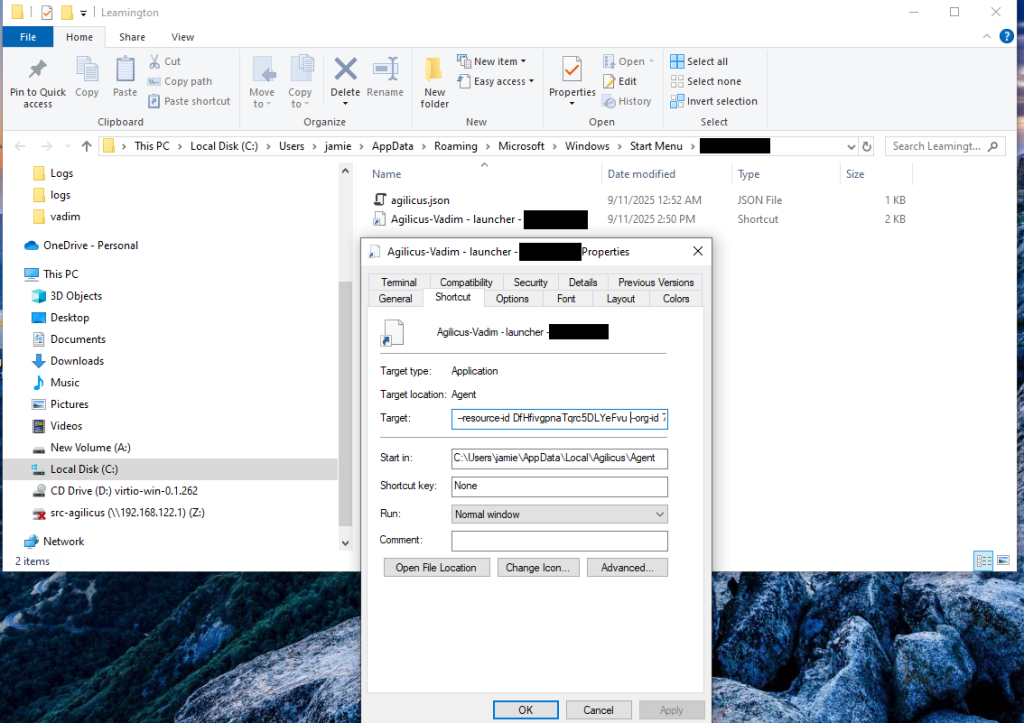Create a New folder
Screen dimensions: 1024x723
point(434,82)
